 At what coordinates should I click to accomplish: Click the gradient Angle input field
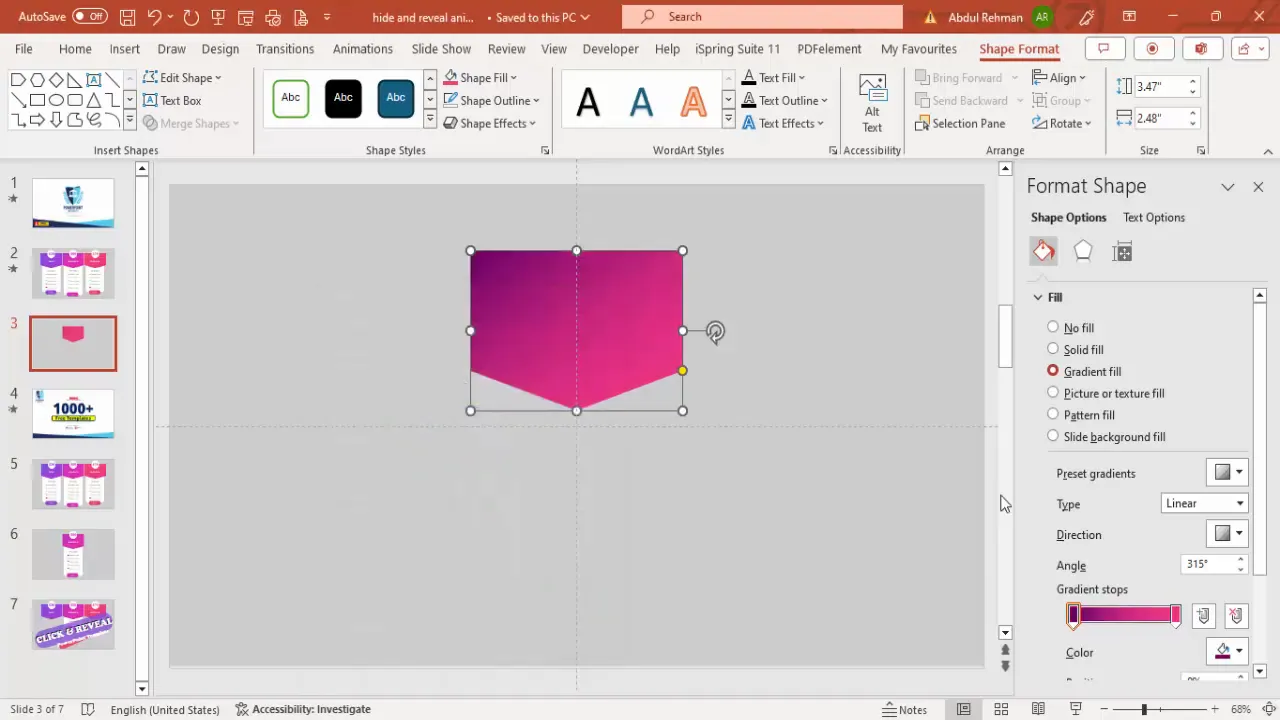pyautogui.click(x=1206, y=564)
